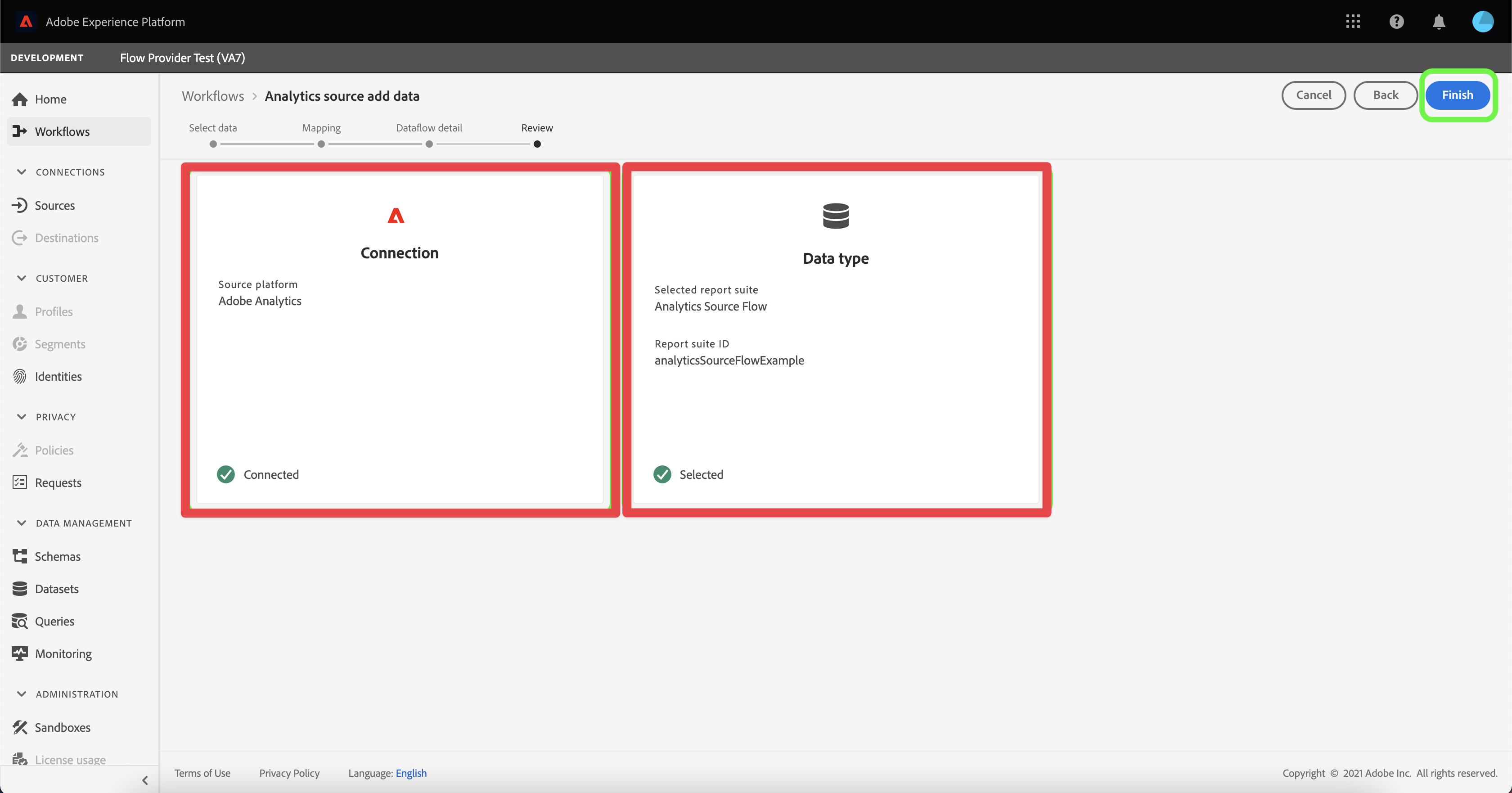1512x793 pixels.
Task: Go to Home in the sidebar
Action: coord(50,99)
